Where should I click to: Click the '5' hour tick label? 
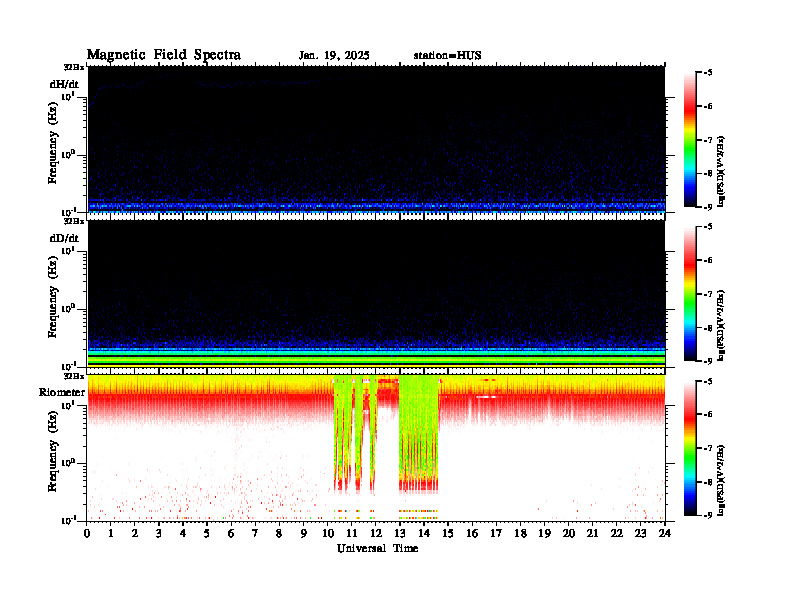[x=207, y=533]
